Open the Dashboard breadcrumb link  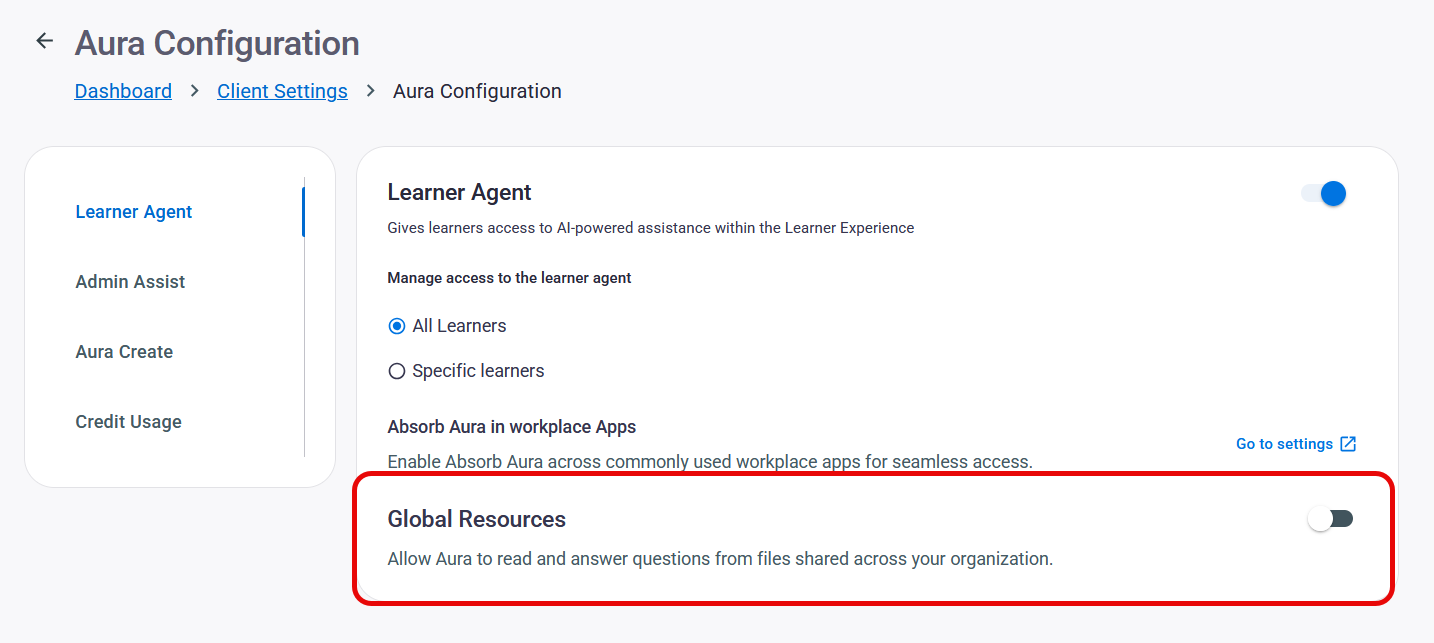pyautogui.click(x=123, y=91)
